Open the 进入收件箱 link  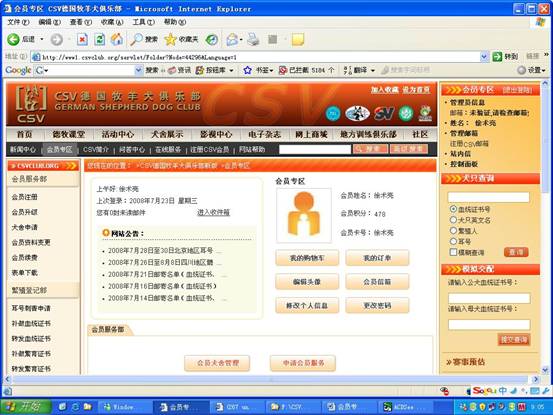coord(213,213)
